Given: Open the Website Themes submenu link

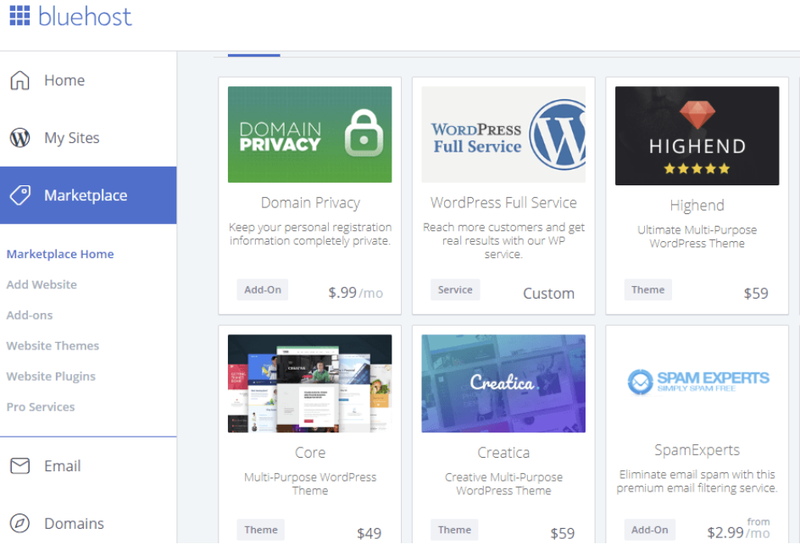Looking at the screenshot, I should click(x=53, y=346).
